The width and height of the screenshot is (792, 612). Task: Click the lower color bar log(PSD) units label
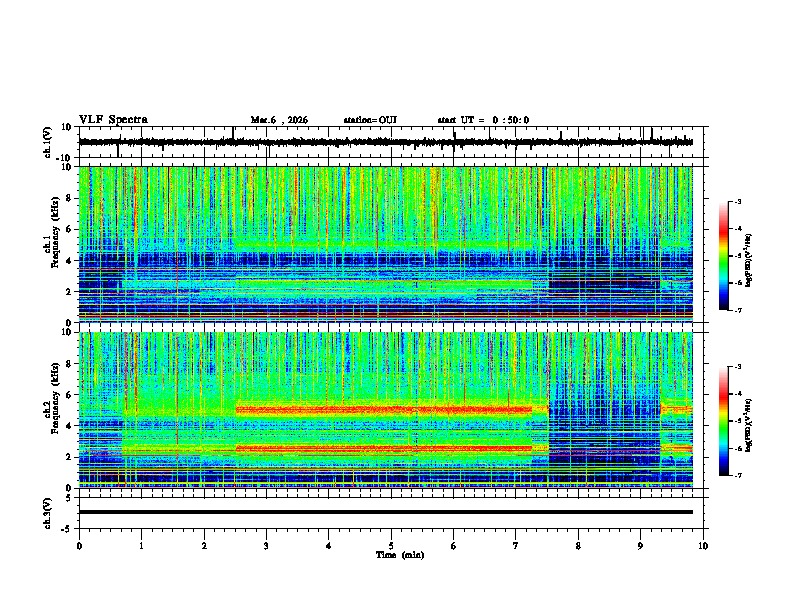click(x=748, y=425)
